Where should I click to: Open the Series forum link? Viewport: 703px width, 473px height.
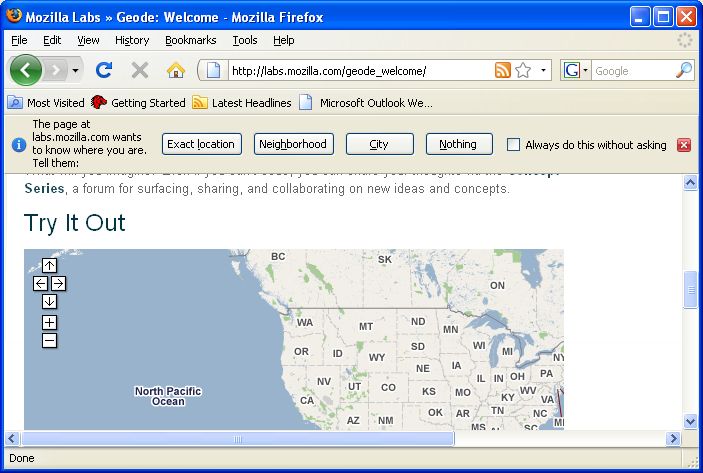click(44, 188)
